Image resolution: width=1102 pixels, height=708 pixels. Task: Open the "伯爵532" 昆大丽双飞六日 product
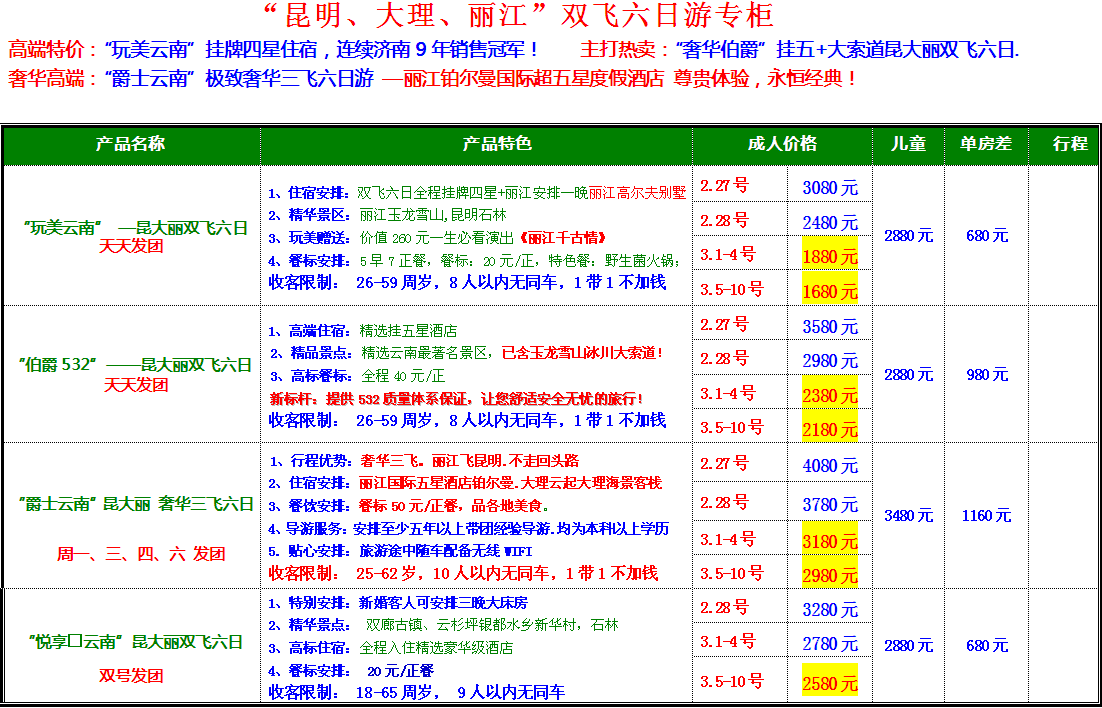134,365
